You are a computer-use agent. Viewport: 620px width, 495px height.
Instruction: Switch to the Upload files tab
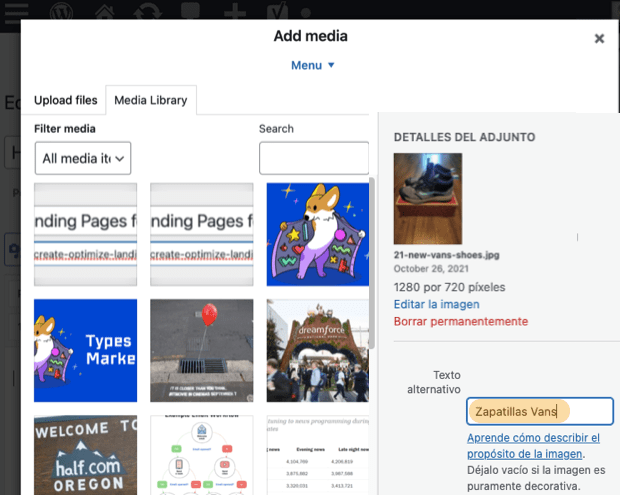coord(66,100)
